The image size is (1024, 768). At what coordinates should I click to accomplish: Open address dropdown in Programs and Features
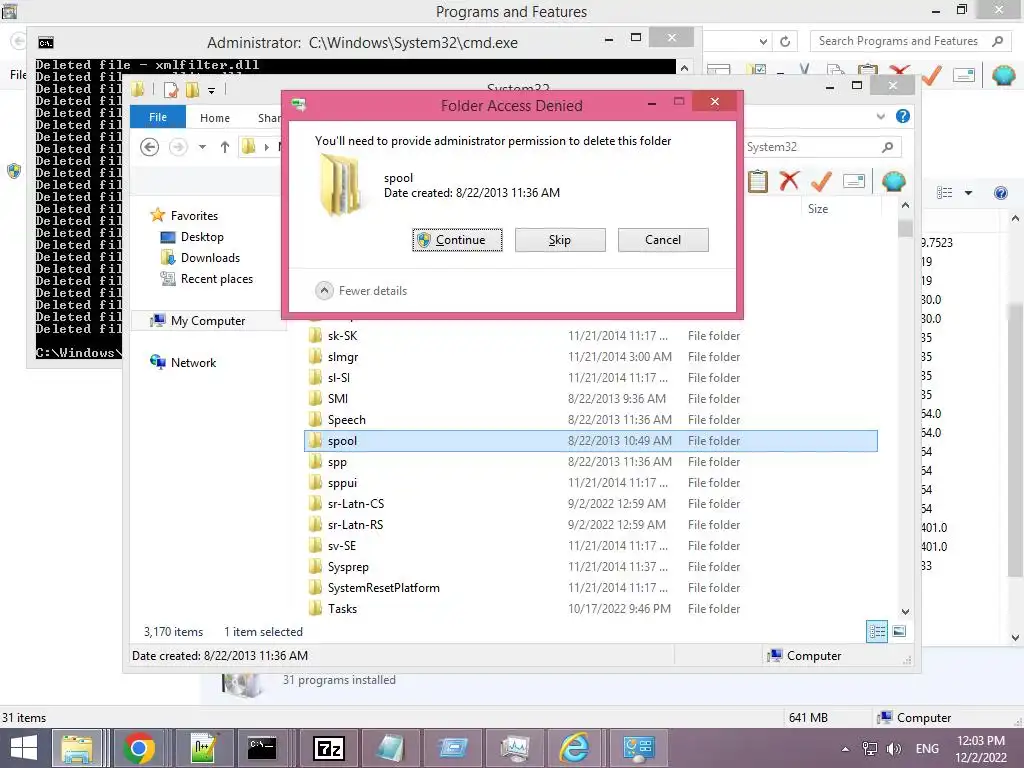pyautogui.click(x=763, y=42)
